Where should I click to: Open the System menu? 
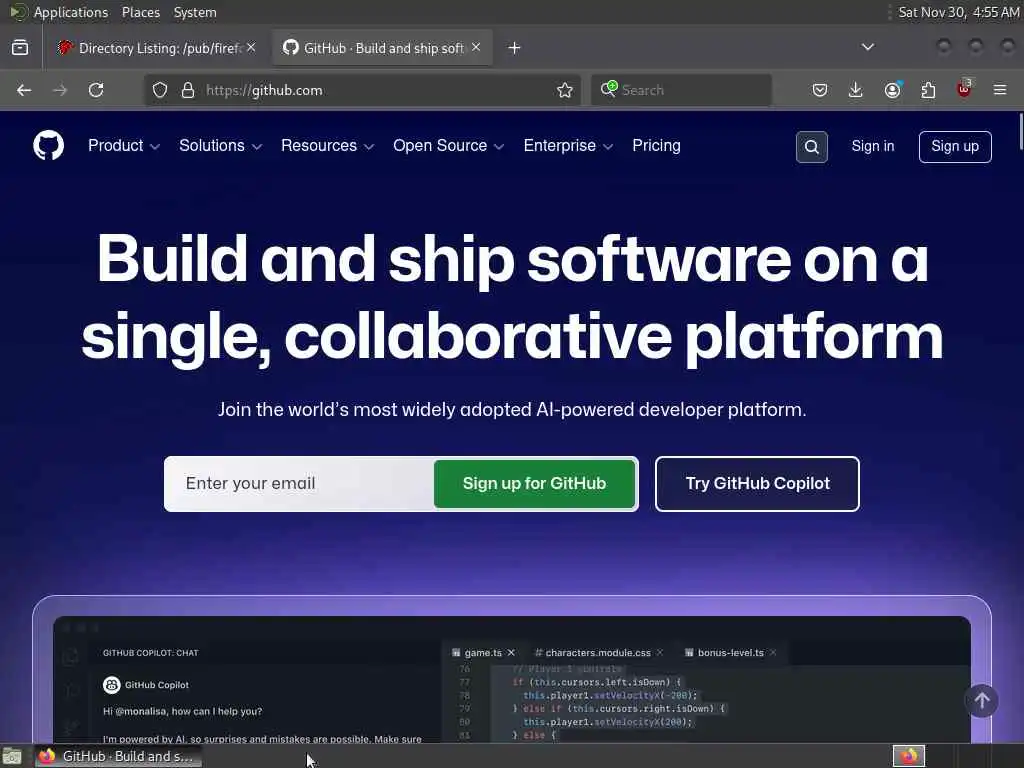[x=195, y=12]
